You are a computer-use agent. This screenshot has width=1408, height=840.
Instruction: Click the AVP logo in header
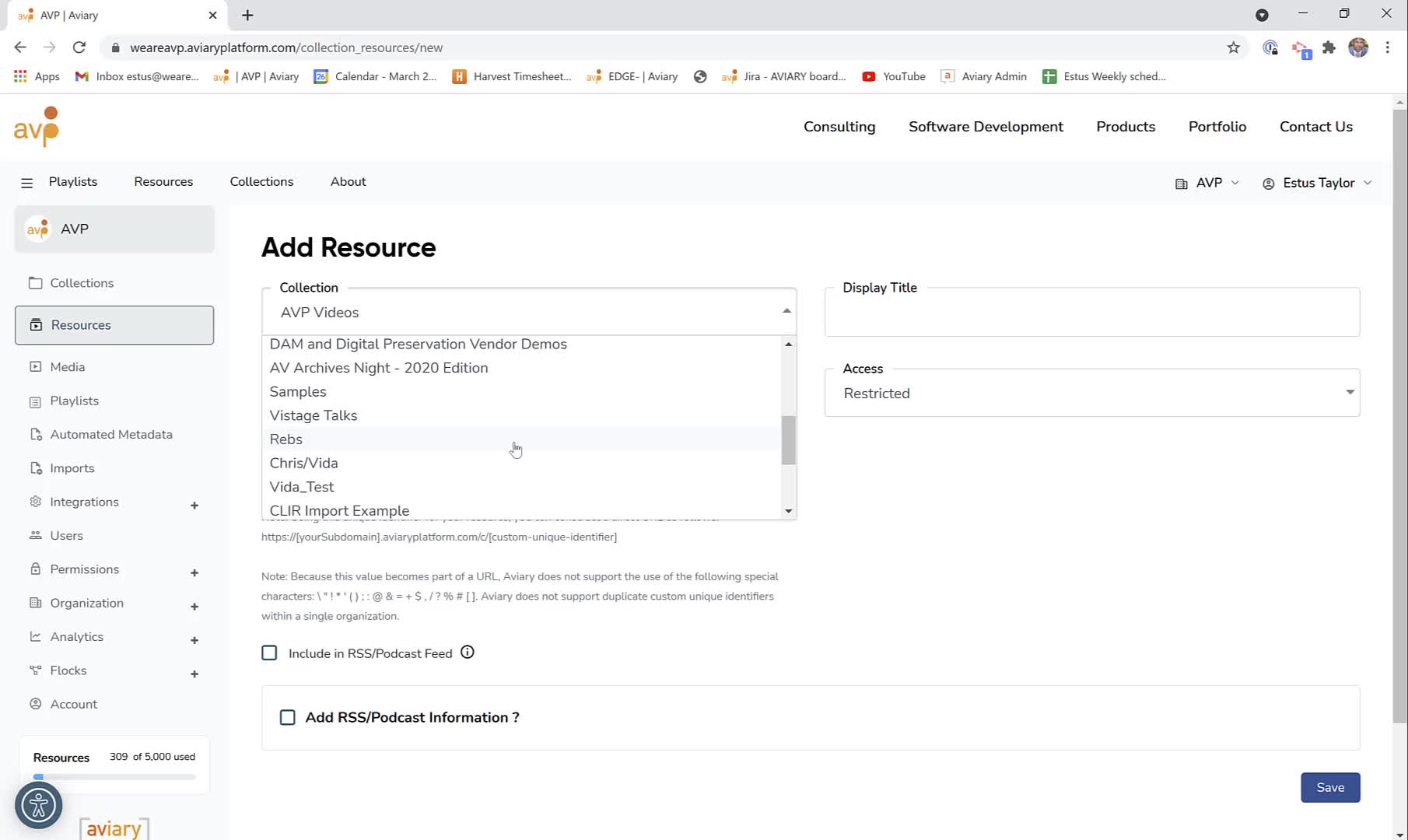tap(37, 127)
